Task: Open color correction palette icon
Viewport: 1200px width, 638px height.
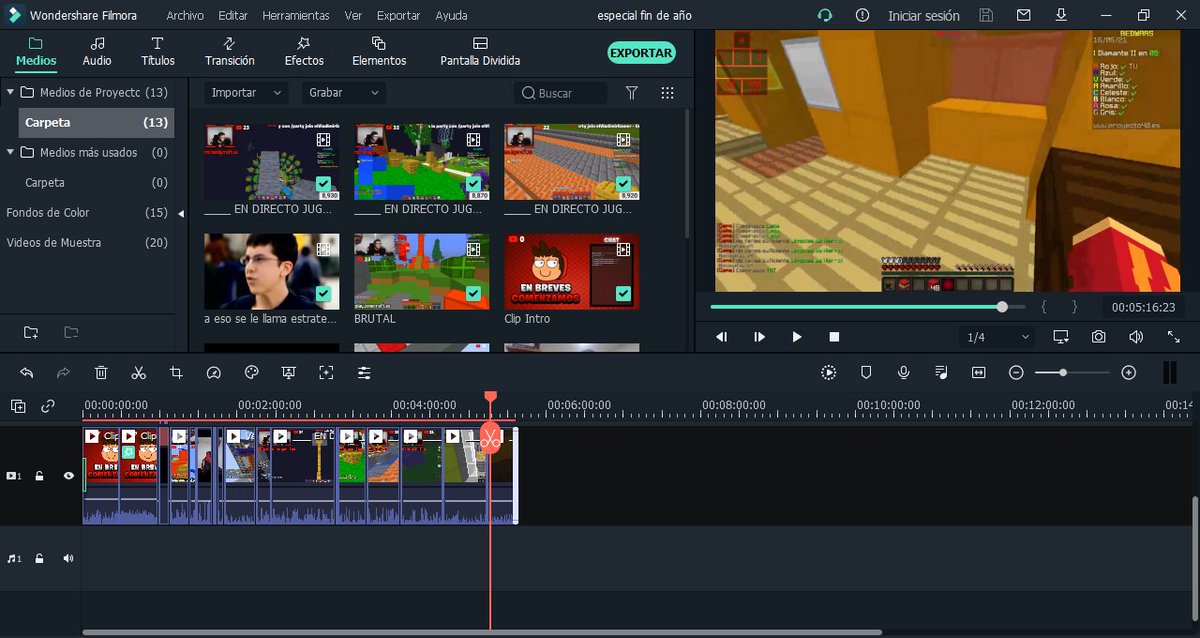Action: tap(251, 372)
